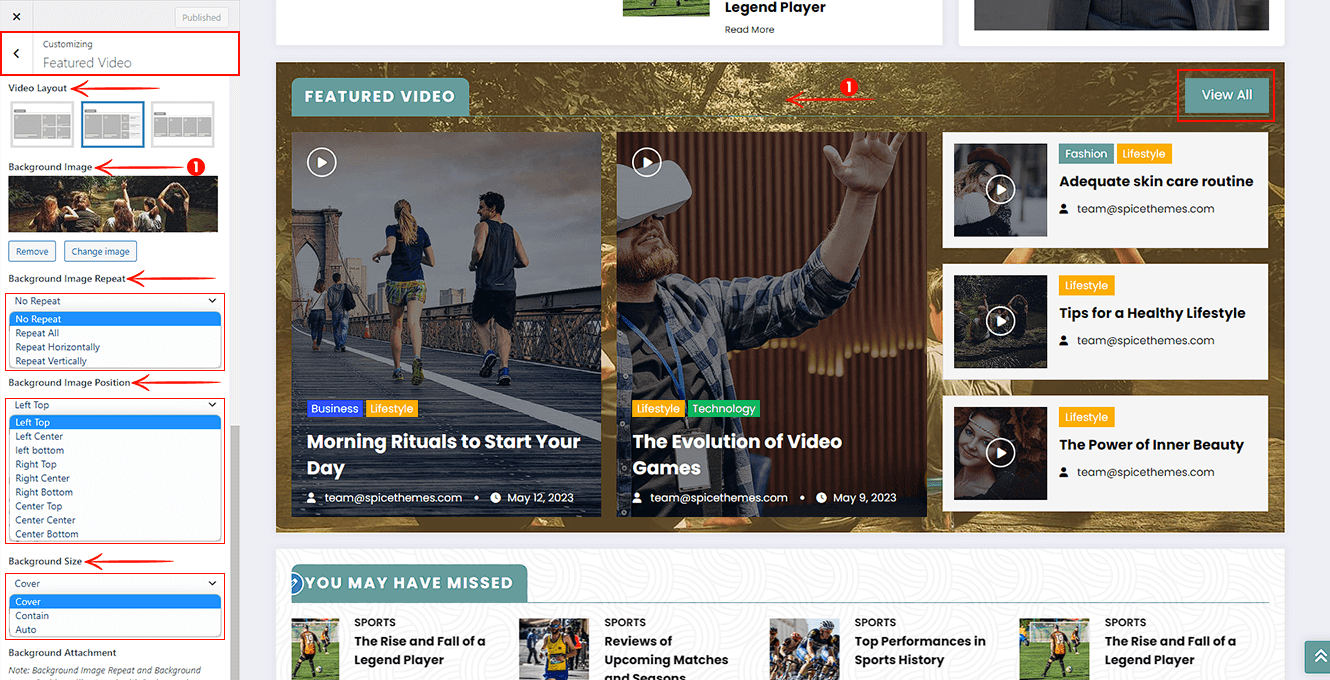Click the clock icon beside May 12, 2023

pos(495,497)
